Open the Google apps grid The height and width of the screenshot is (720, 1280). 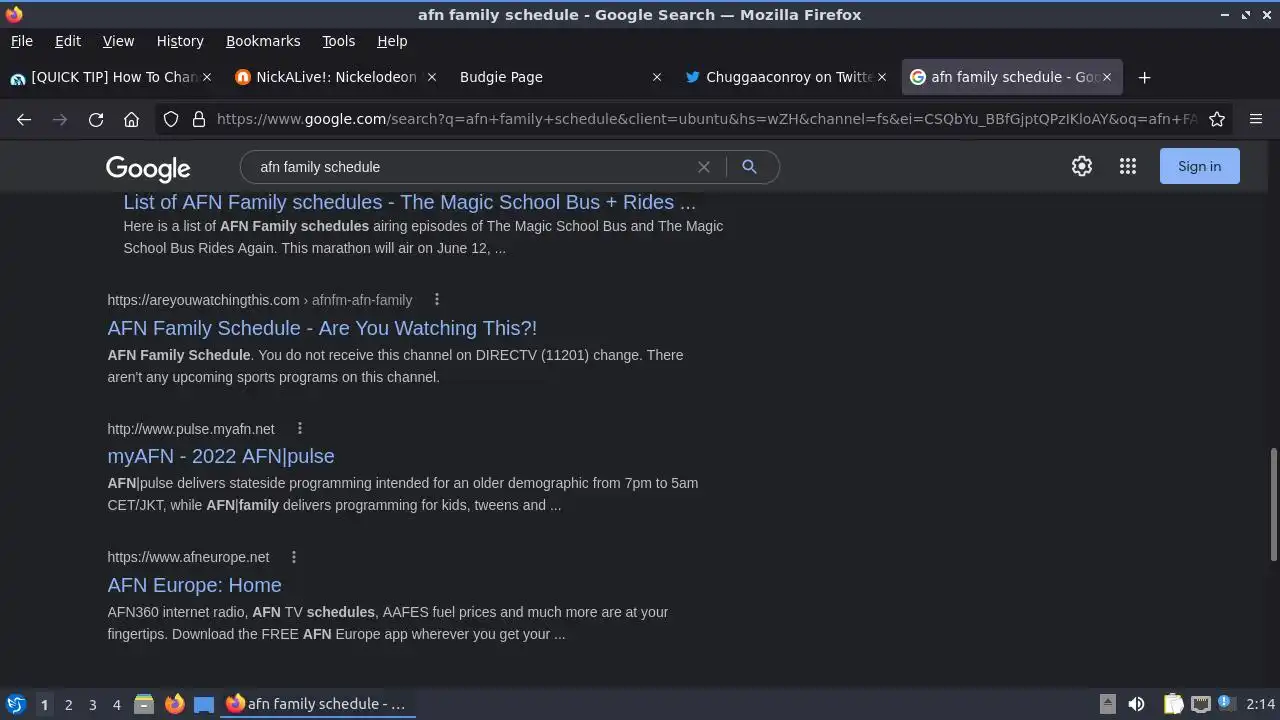(x=1128, y=166)
